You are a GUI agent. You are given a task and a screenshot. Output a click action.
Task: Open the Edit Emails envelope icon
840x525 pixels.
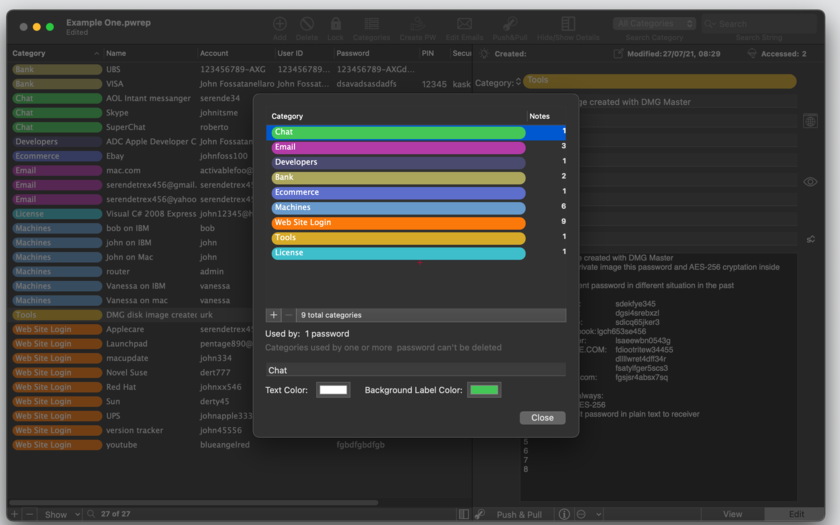[x=464, y=24]
